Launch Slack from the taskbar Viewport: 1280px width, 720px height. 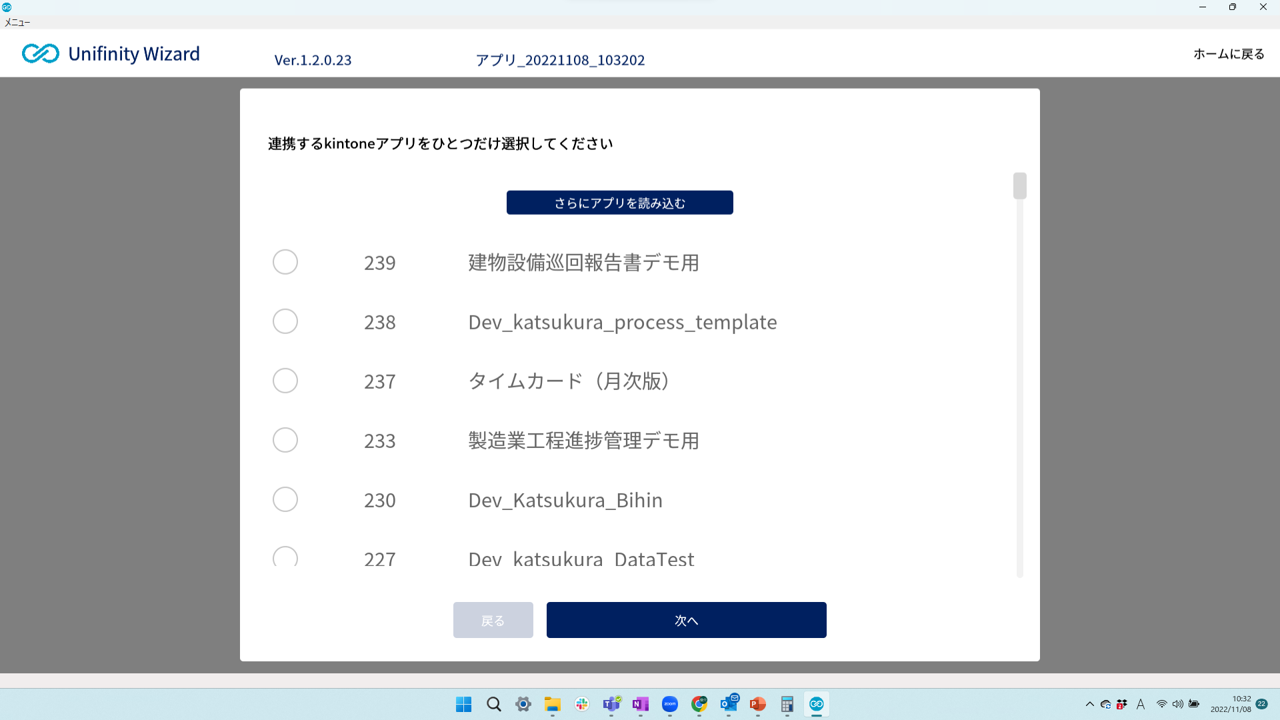[x=582, y=704]
